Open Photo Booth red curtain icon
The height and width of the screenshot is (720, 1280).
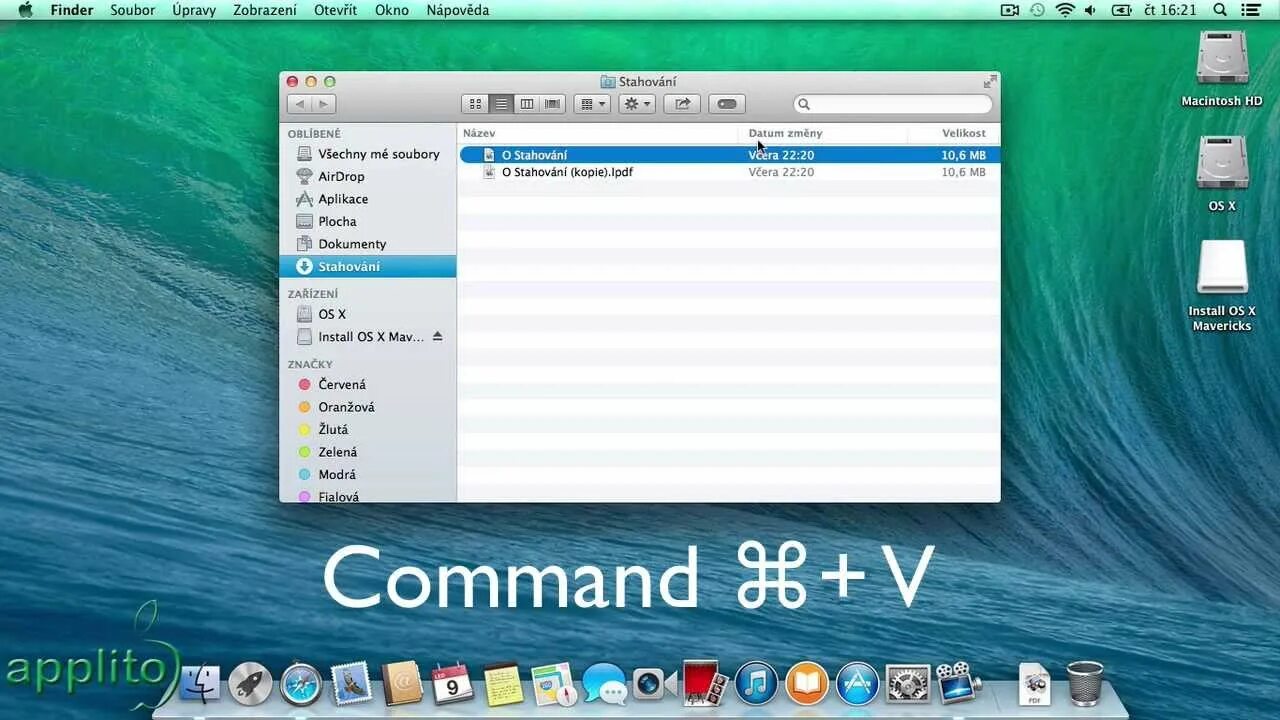[705, 685]
